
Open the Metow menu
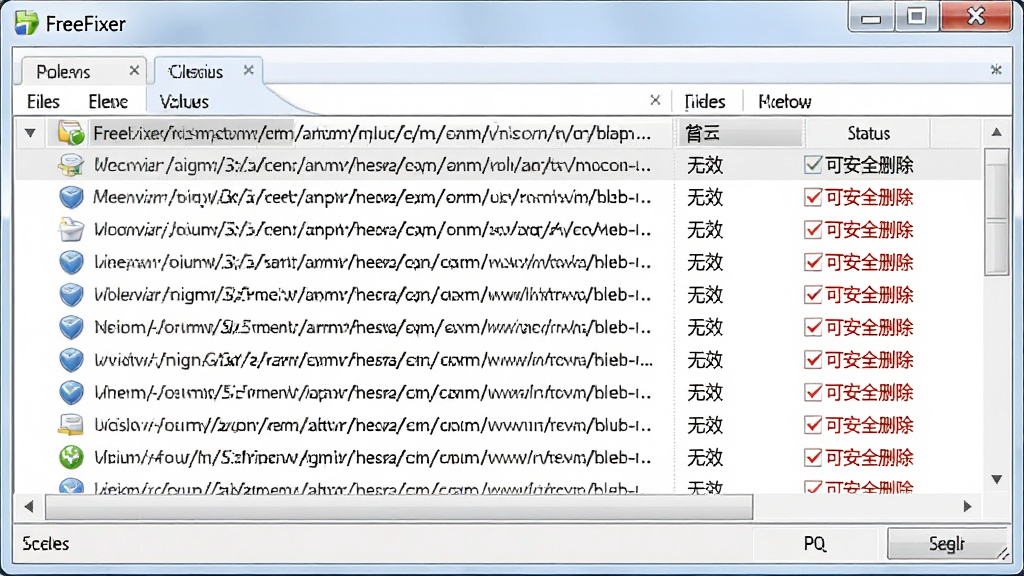(784, 102)
